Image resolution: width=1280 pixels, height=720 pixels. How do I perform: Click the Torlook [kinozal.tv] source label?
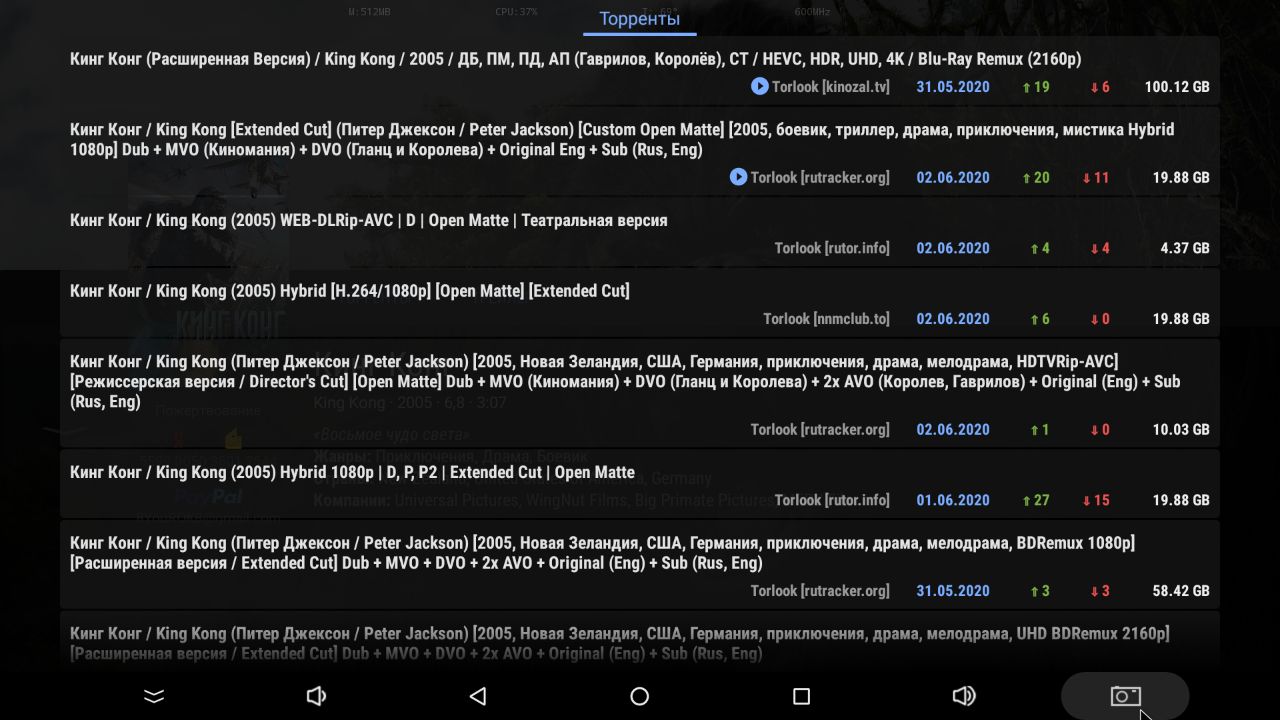[830, 87]
